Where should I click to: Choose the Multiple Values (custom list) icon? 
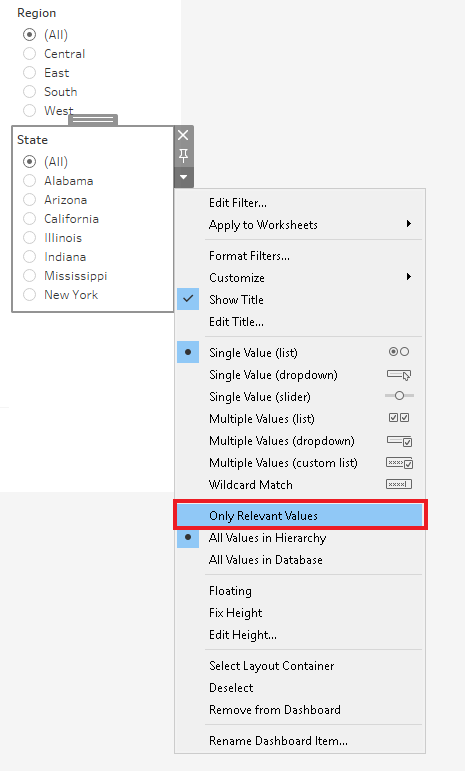(x=399, y=463)
